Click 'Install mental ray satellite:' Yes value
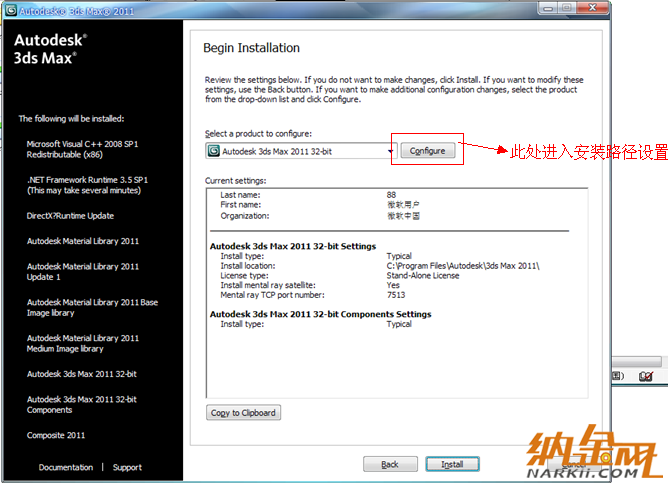This screenshot has height=483, width=668. 393,285
